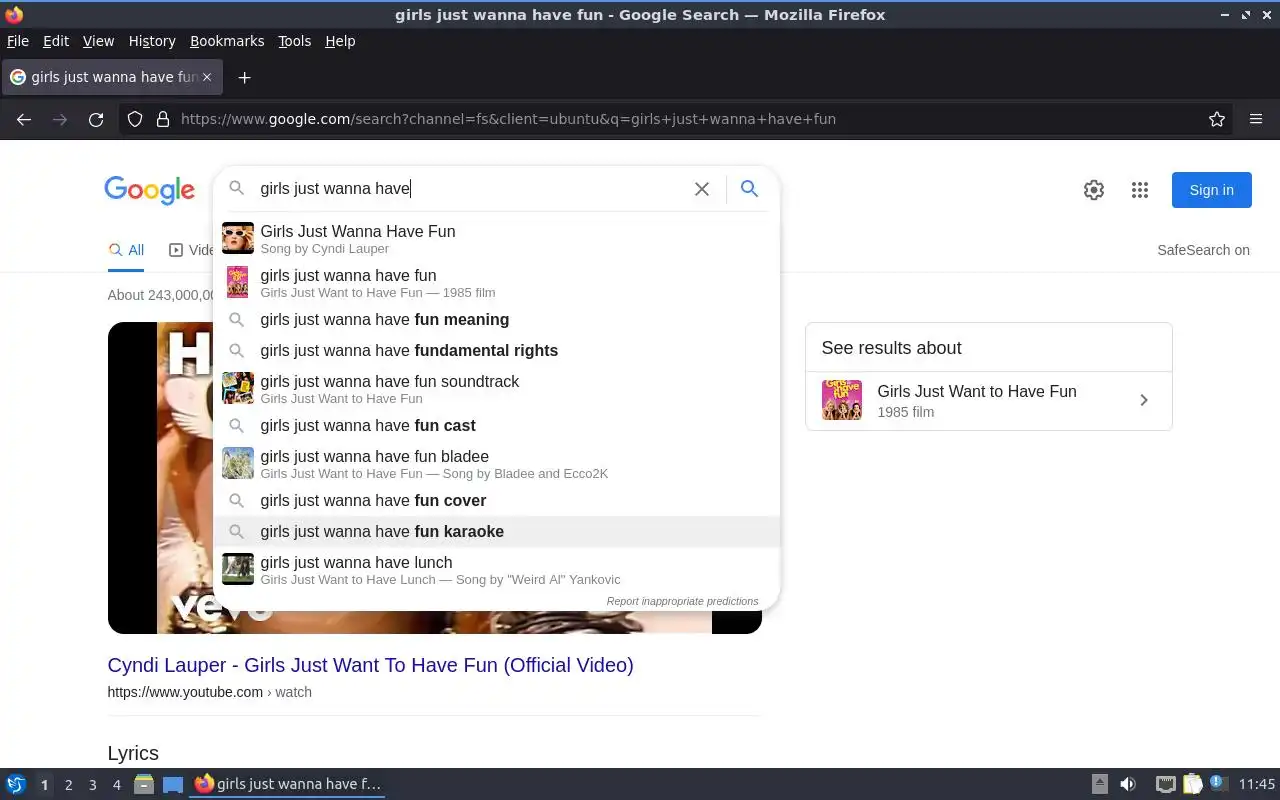Open the Help menu
This screenshot has width=1280, height=800.
click(340, 41)
